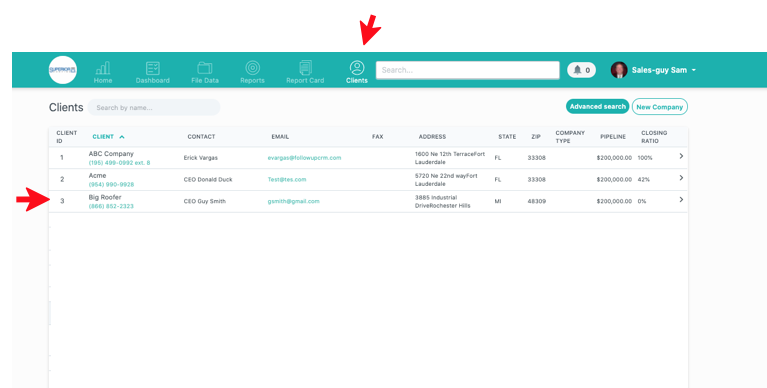Open the ABC Company client name

(x=111, y=154)
